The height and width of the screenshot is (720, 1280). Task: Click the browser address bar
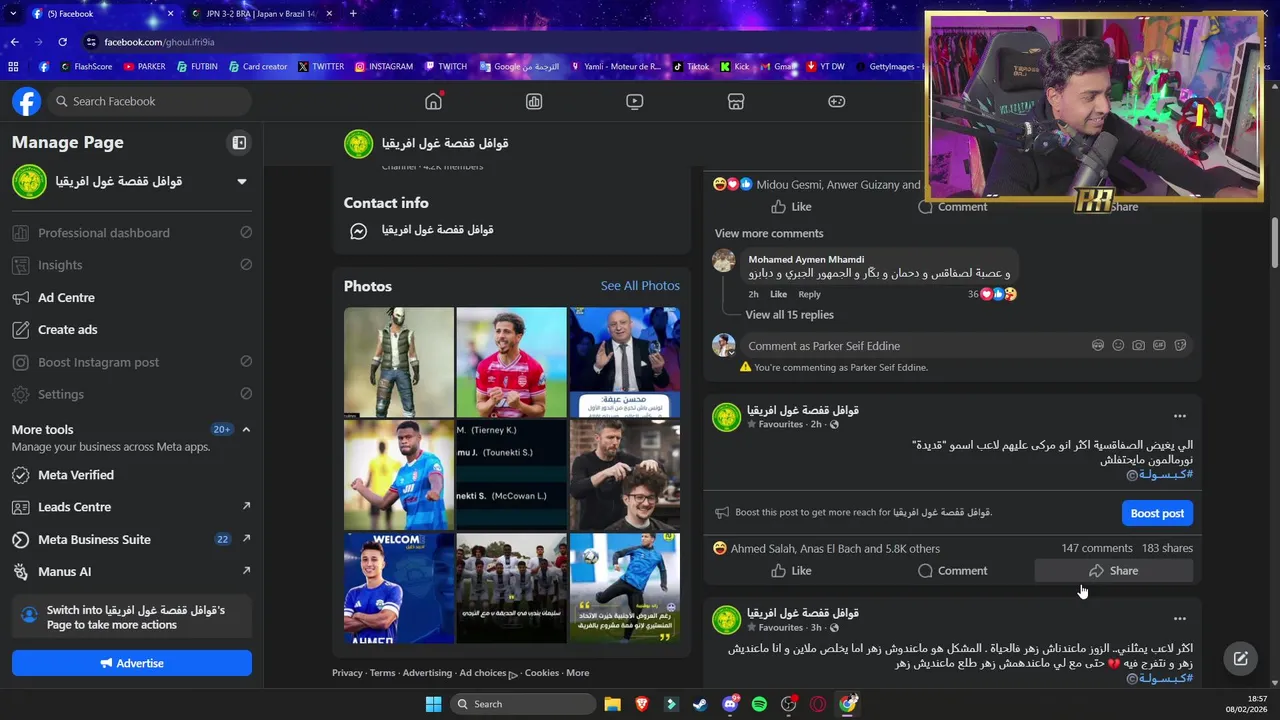pos(500,42)
